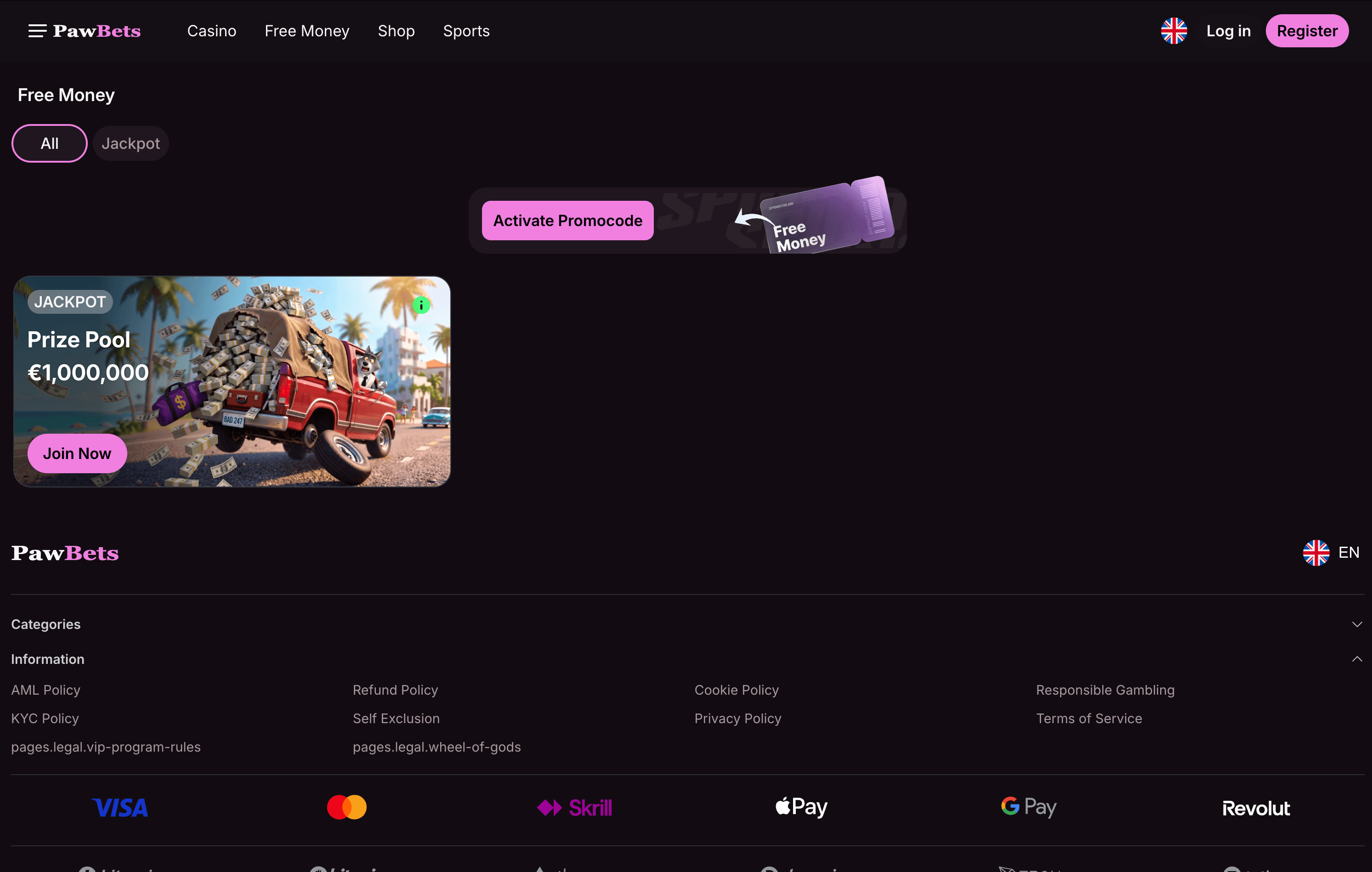1372x872 pixels.
Task: Open Free Money in the top navigation
Action: pos(307,31)
